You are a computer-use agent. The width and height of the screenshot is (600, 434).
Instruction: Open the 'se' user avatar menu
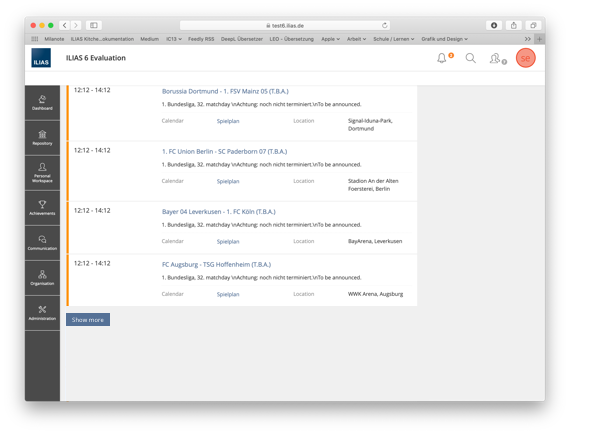click(x=525, y=58)
